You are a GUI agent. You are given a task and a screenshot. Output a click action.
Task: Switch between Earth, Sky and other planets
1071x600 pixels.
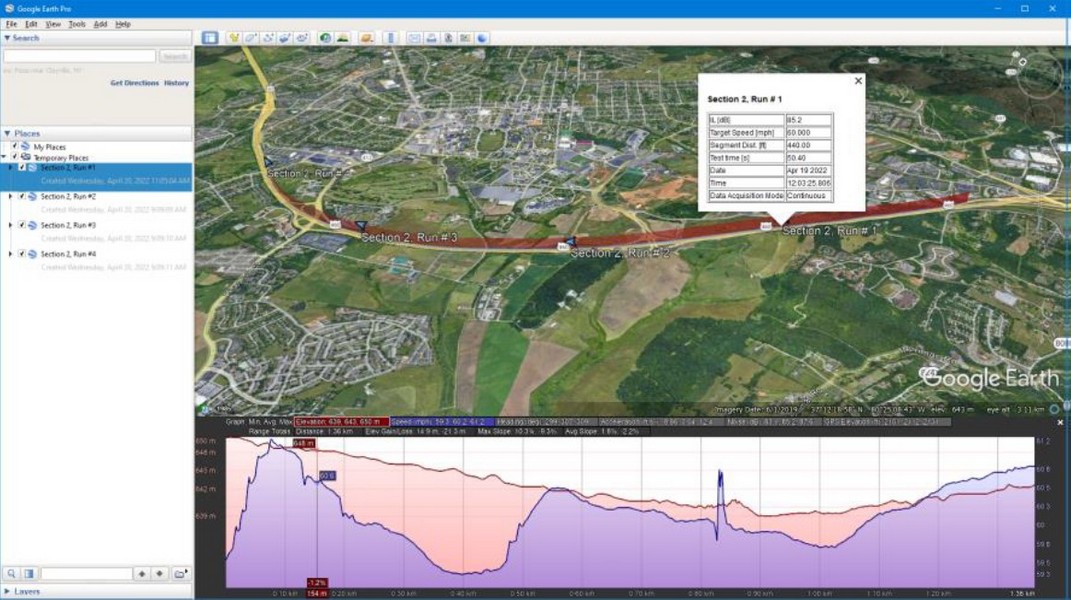[367, 38]
